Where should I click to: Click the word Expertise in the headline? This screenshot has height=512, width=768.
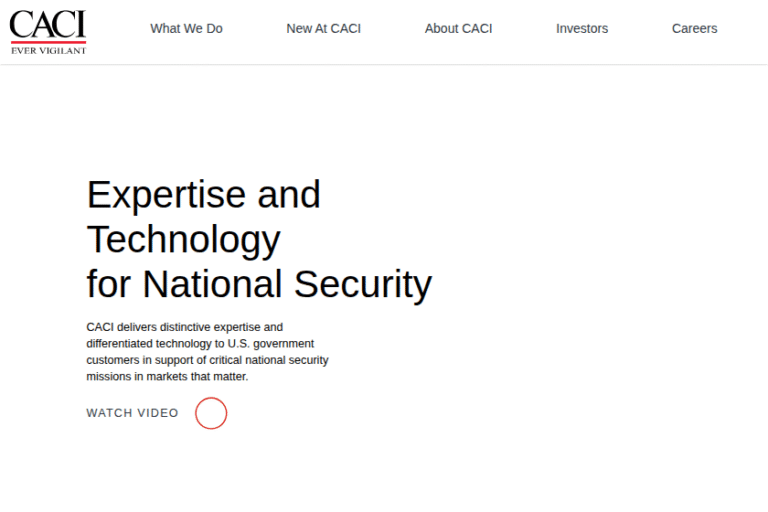(x=166, y=194)
